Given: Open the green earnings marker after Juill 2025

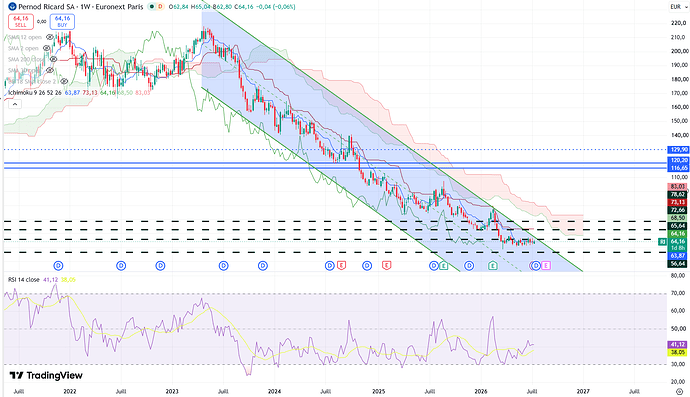Looking at the screenshot, I should (443, 265).
